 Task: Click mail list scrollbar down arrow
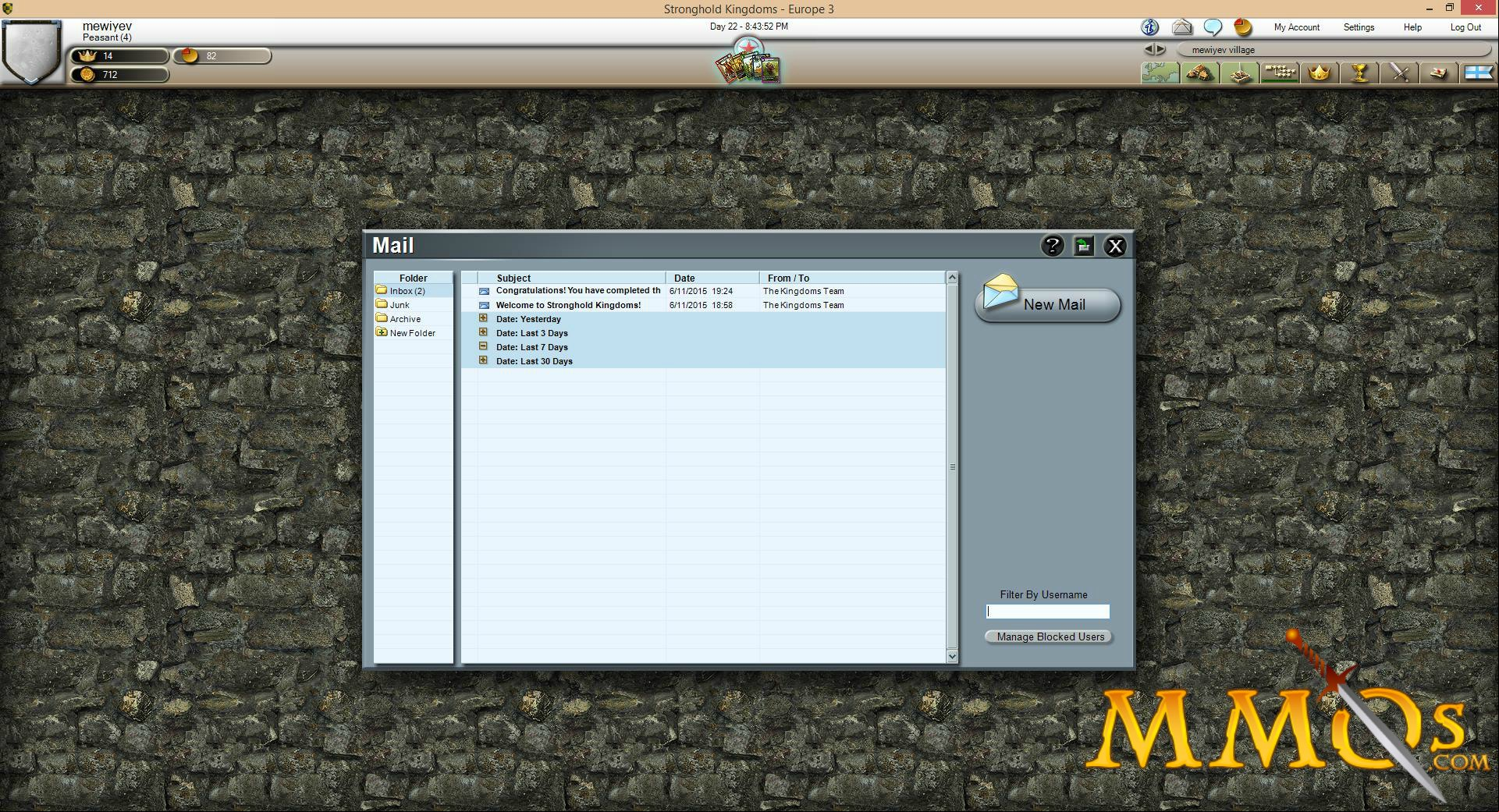click(952, 657)
